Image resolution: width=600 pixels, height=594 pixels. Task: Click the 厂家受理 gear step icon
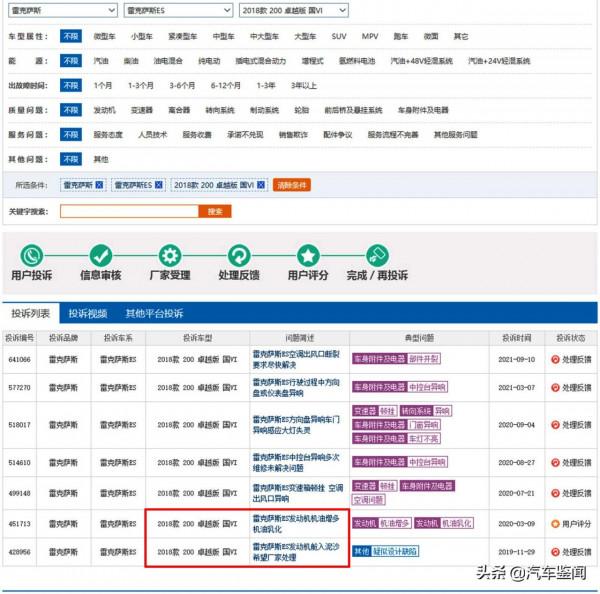(x=170, y=255)
